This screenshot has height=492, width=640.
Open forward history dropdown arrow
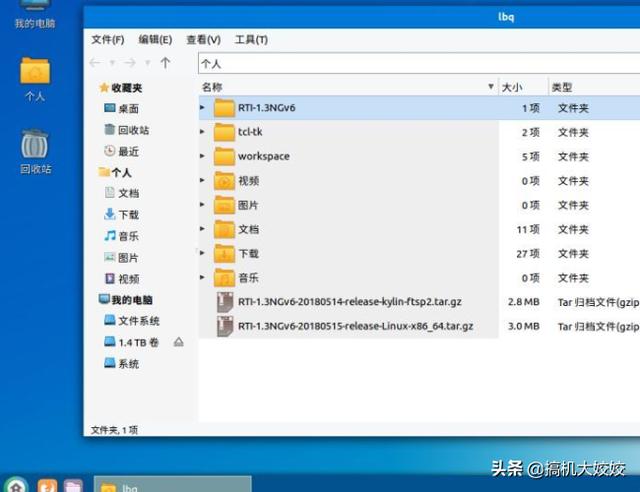(147, 63)
